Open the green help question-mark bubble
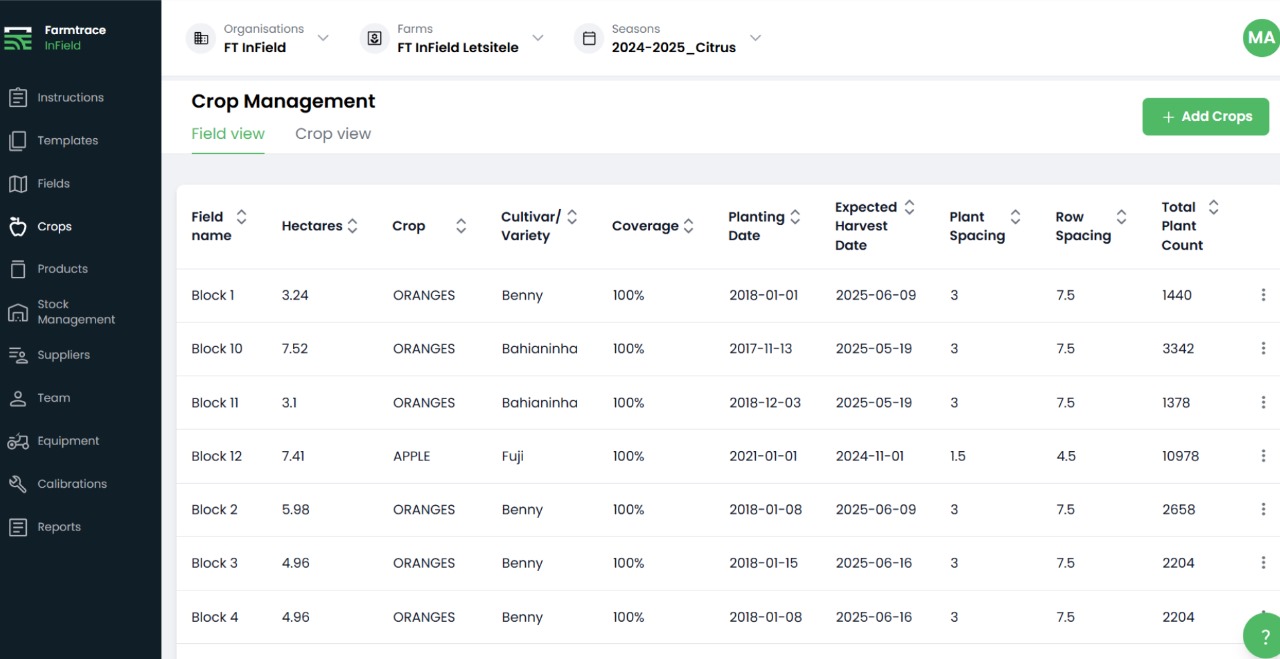This screenshot has width=1280, height=659. click(1262, 635)
